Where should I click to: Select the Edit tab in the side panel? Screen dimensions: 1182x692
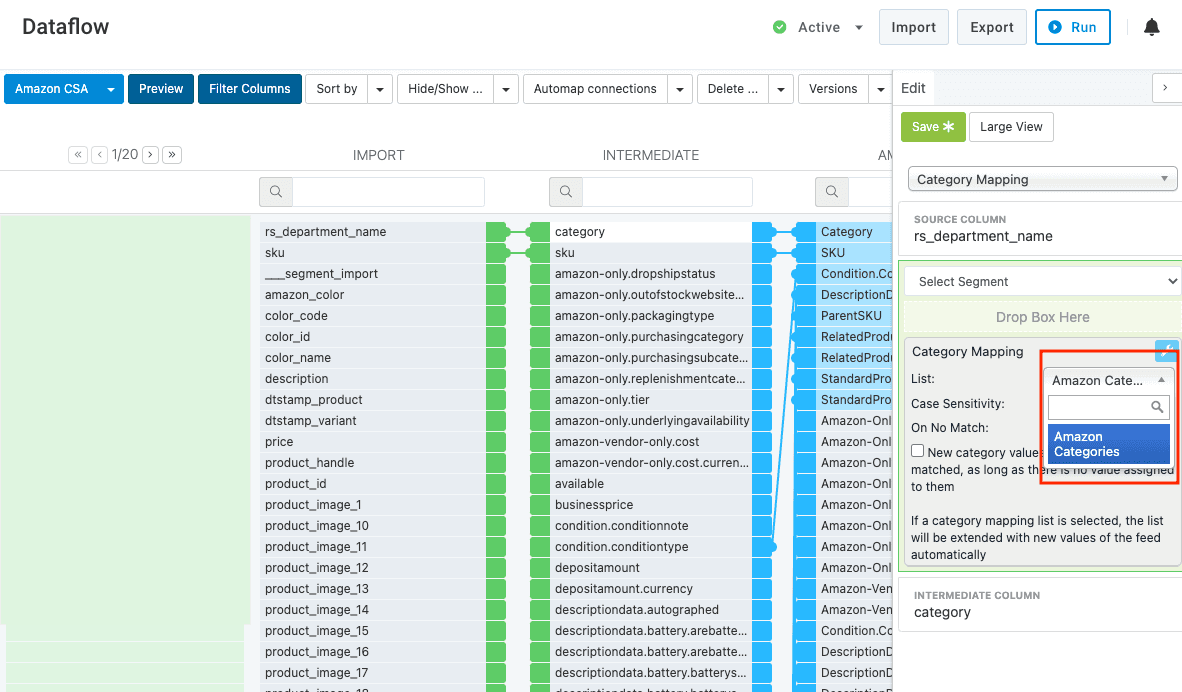(x=914, y=88)
